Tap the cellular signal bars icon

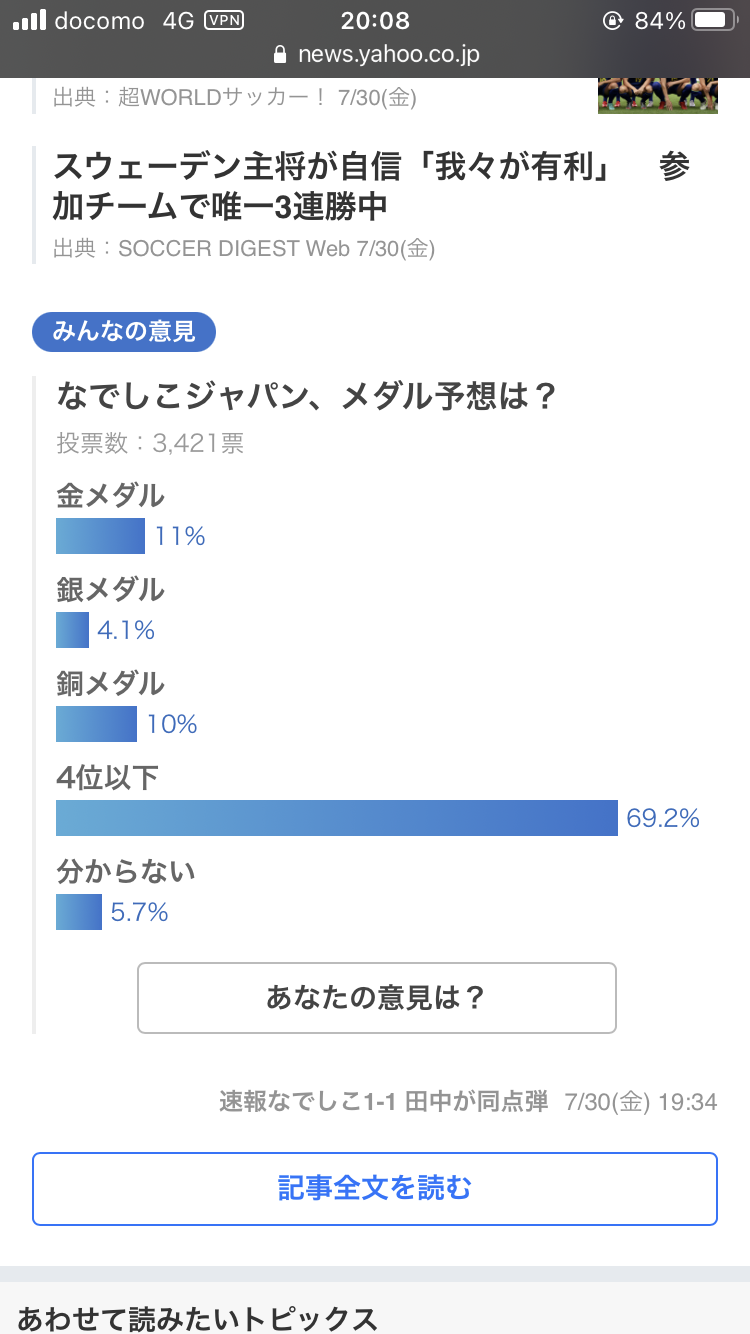coord(29,21)
